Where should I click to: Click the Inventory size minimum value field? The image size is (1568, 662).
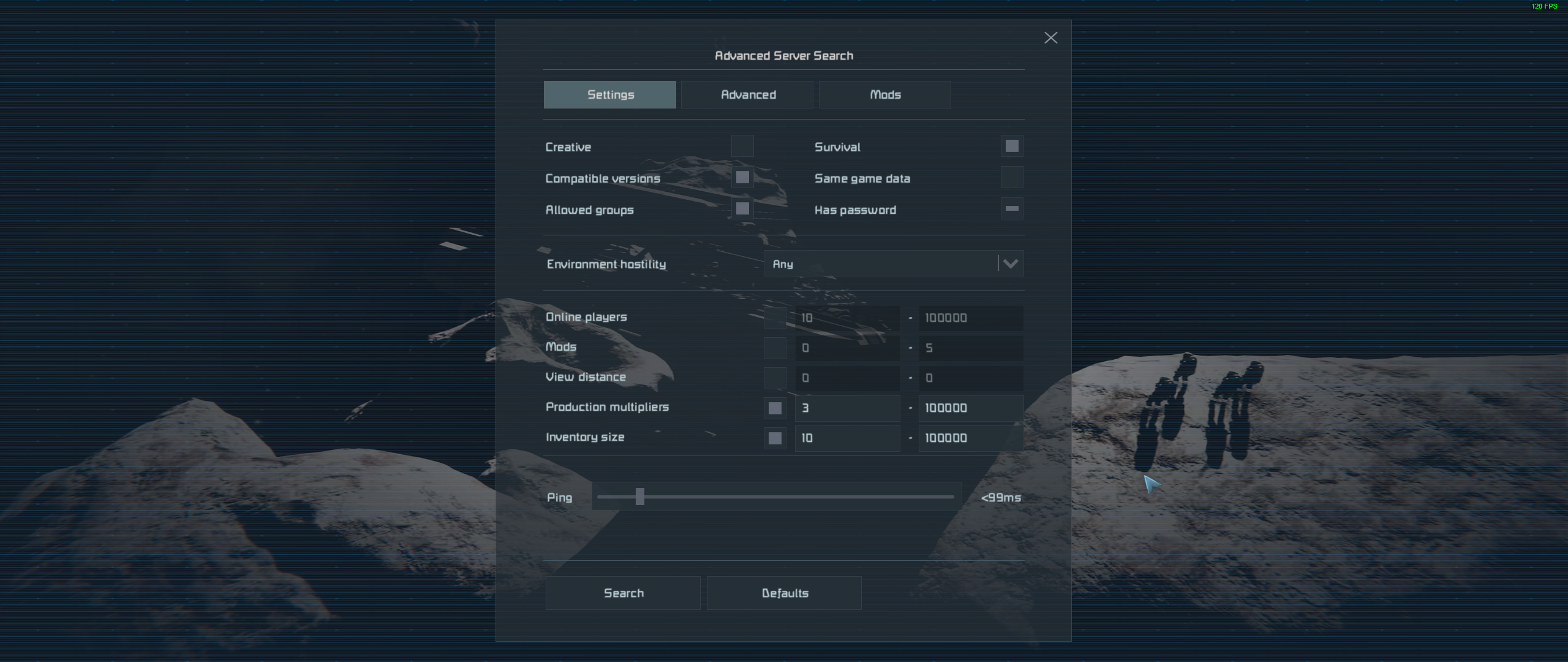847,438
